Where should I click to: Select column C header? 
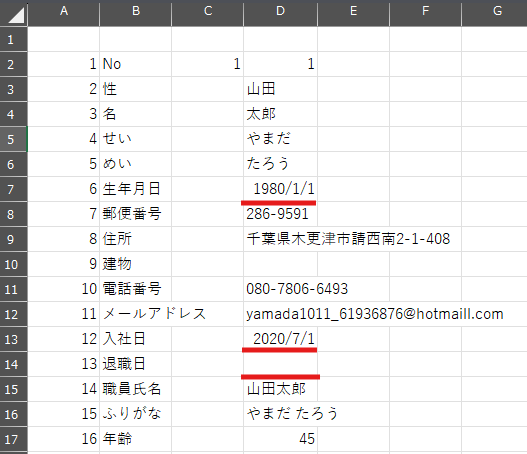click(208, 13)
